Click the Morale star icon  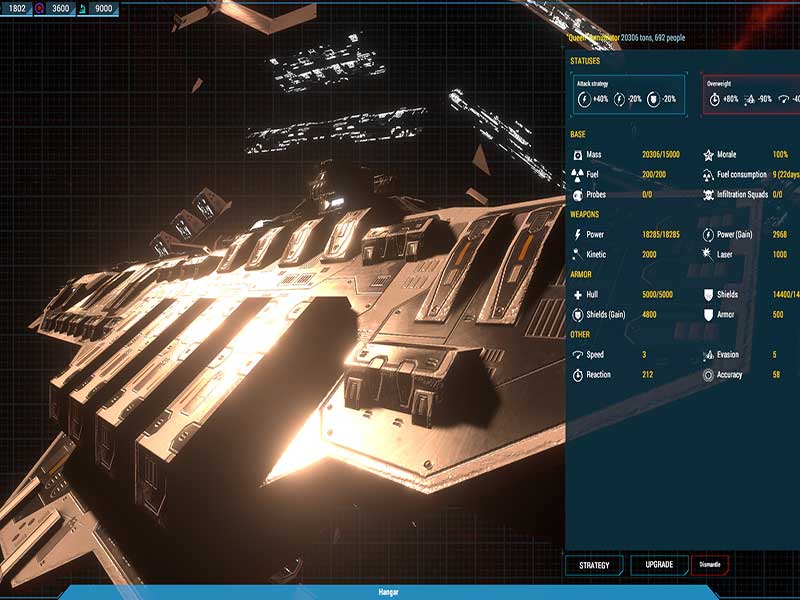pyautogui.click(x=708, y=156)
